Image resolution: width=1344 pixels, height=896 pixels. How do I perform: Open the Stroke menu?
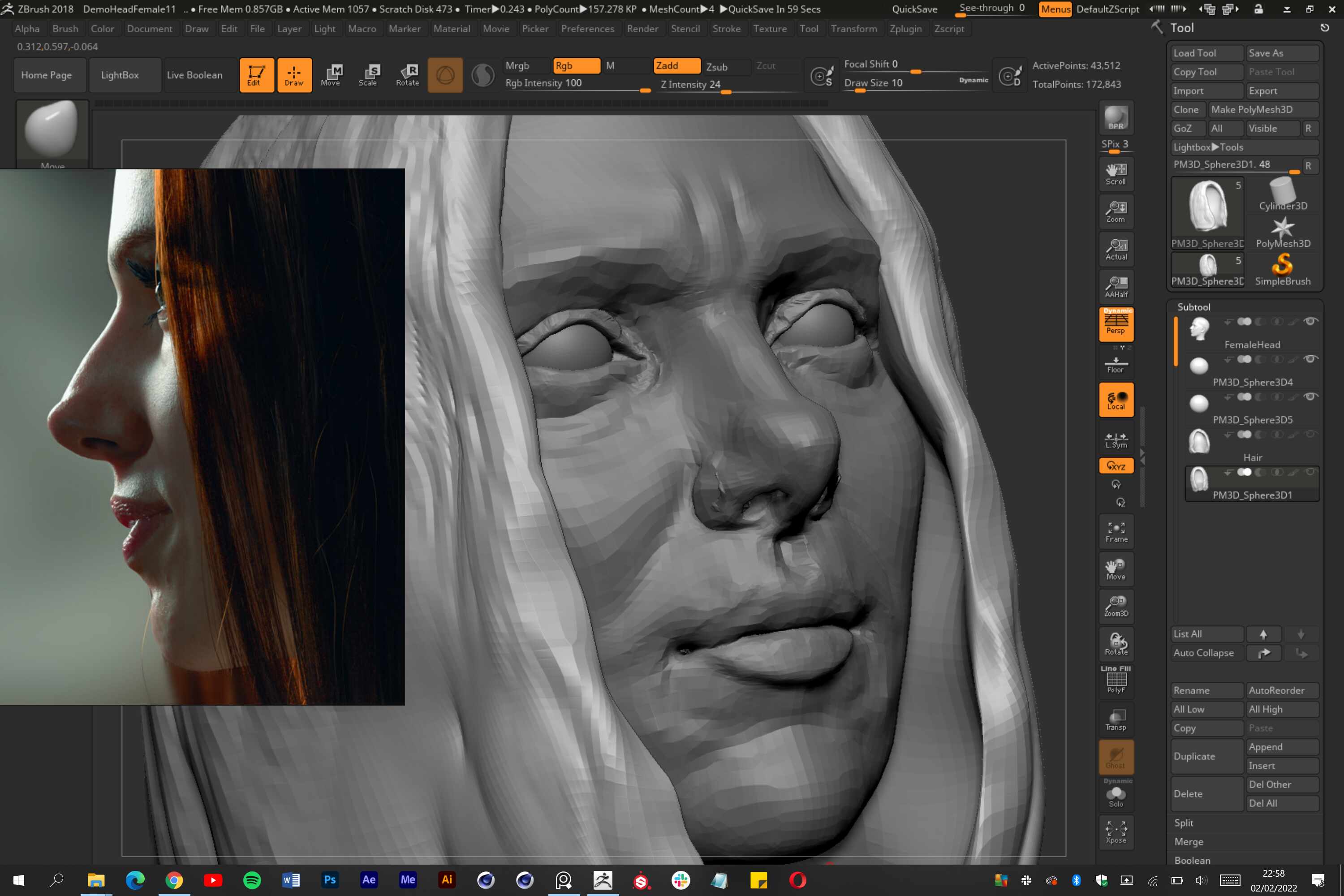coord(726,29)
